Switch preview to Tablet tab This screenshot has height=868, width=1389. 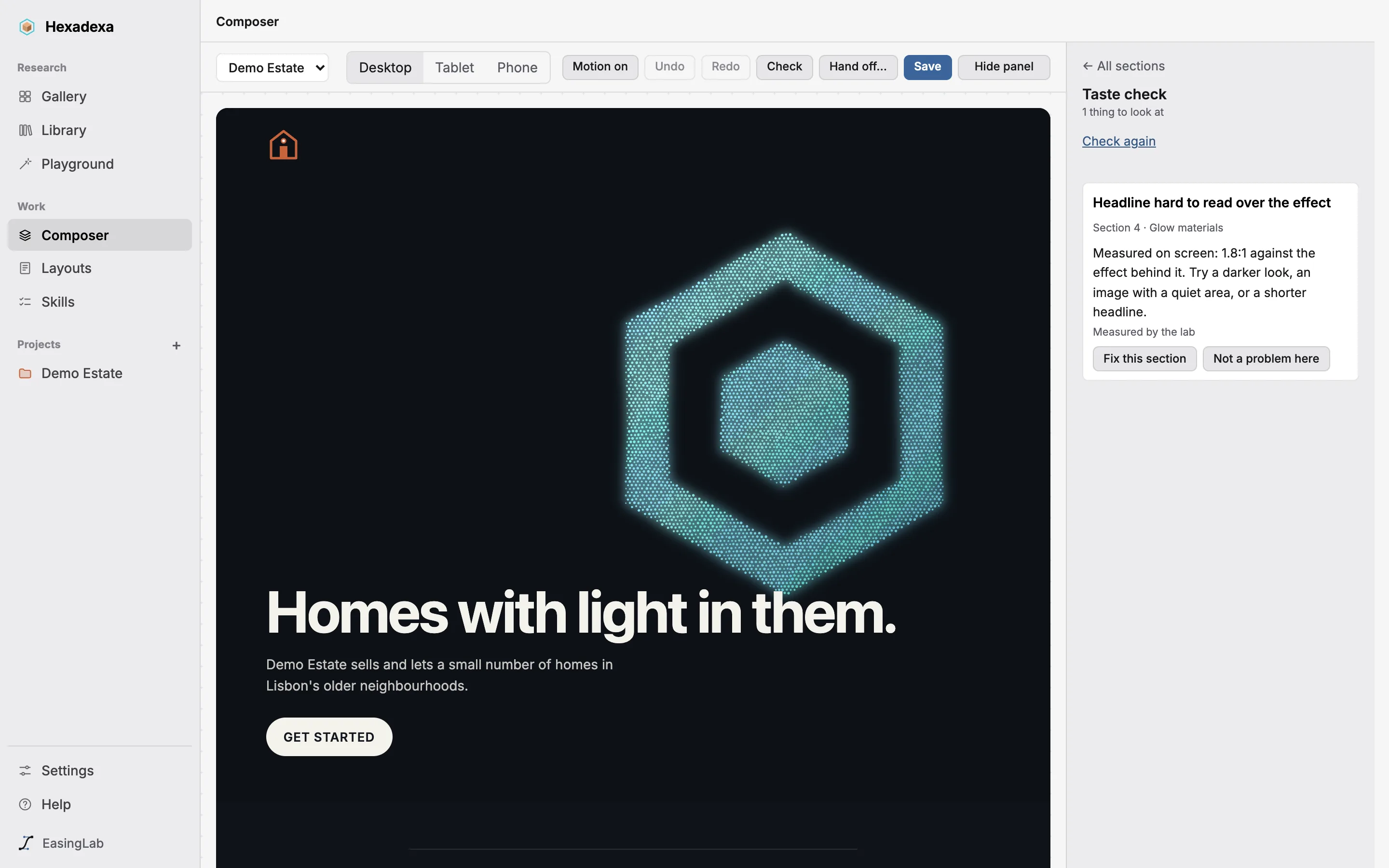tap(454, 68)
